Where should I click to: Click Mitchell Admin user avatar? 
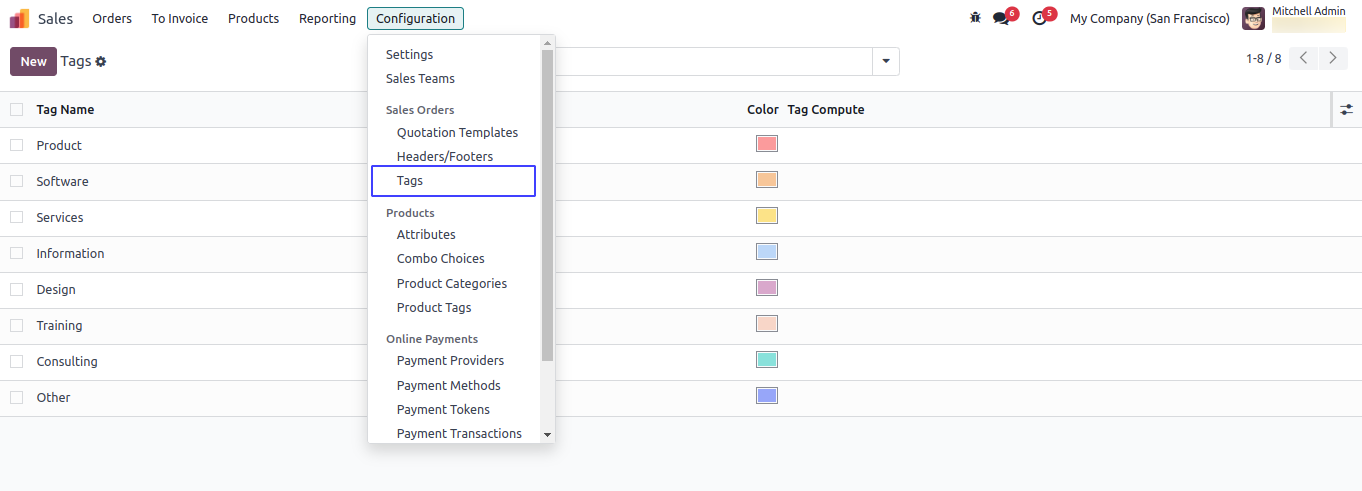[1253, 18]
